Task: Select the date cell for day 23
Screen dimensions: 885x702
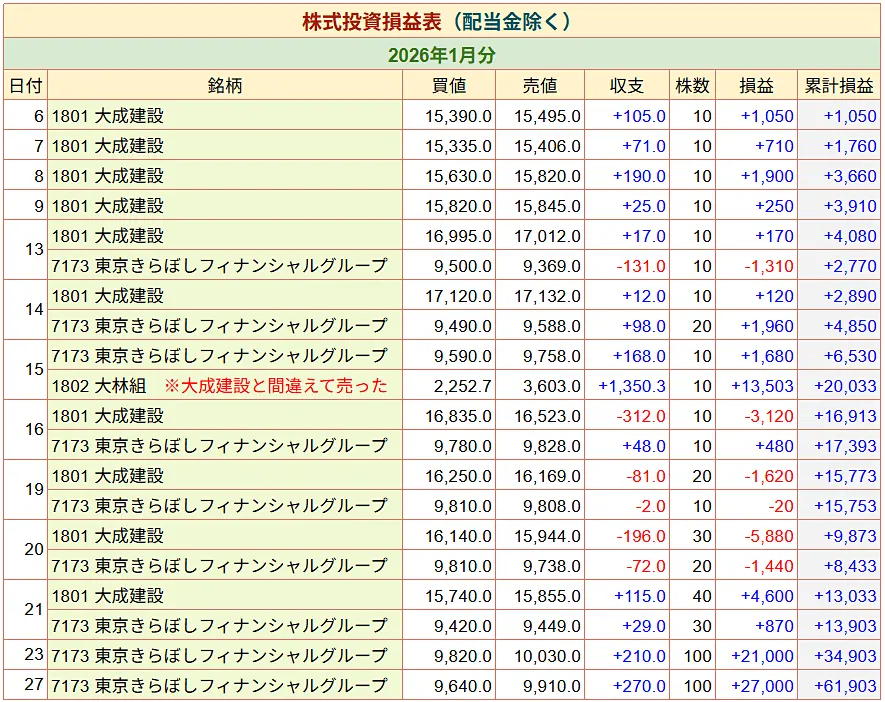Action: tap(25, 656)
